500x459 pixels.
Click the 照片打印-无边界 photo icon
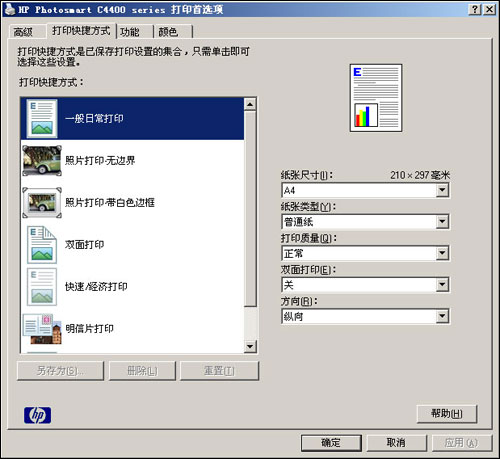[42, 160]
